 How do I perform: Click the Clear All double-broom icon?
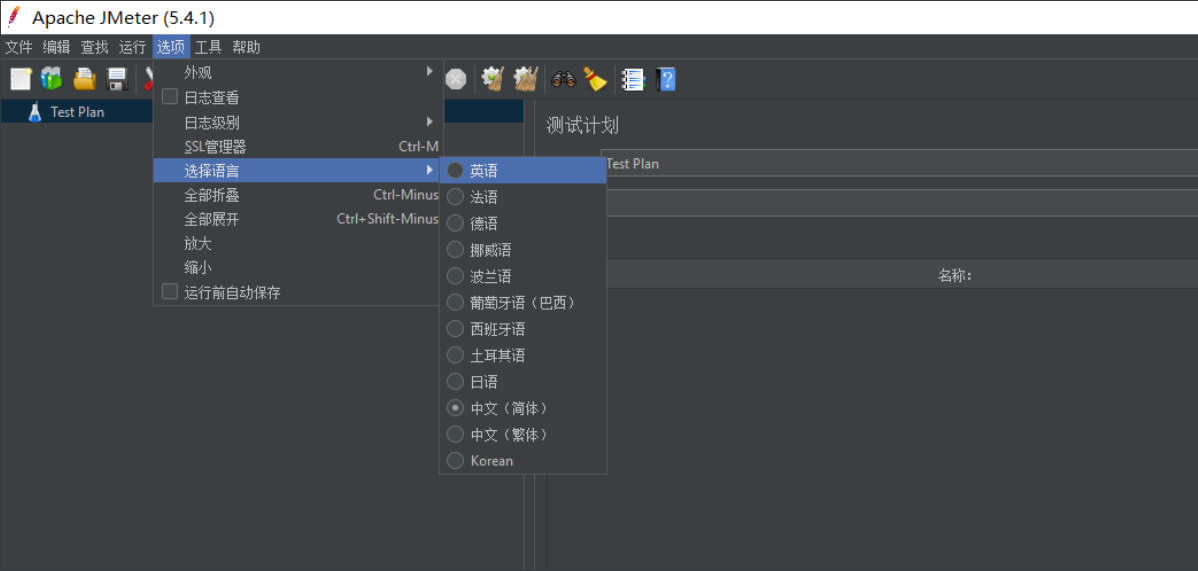coord(526,79)
